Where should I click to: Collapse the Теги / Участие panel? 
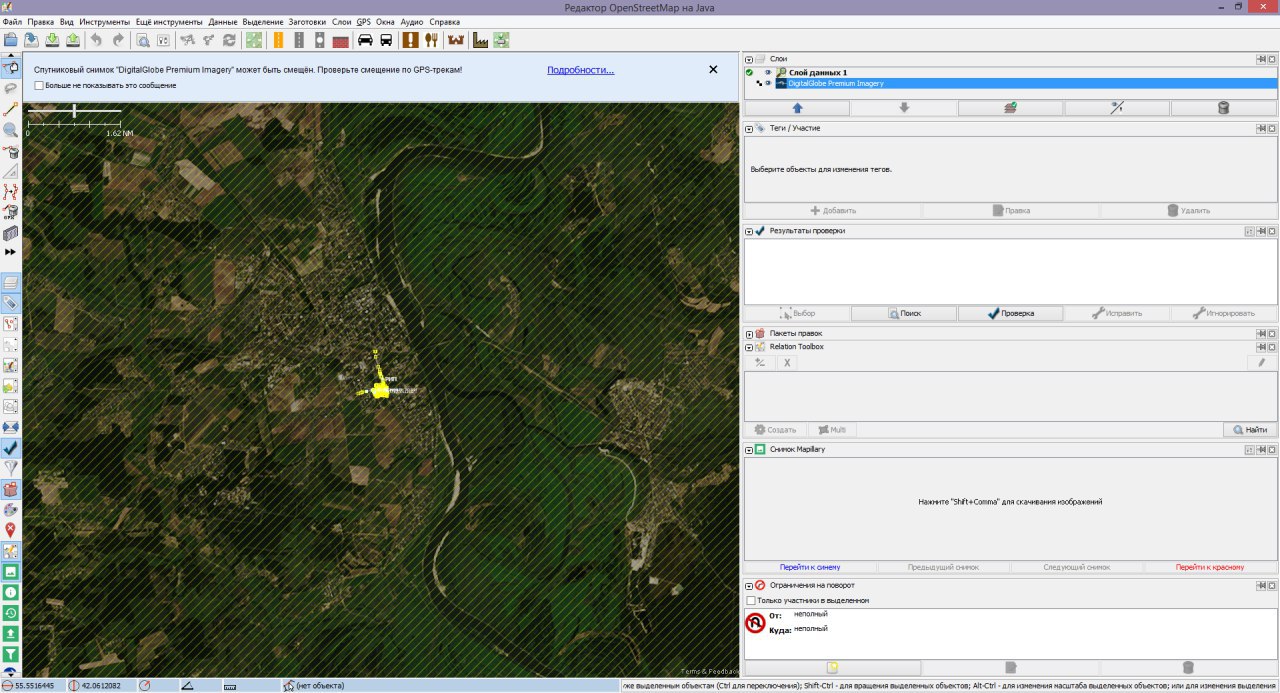pos(749,129)
